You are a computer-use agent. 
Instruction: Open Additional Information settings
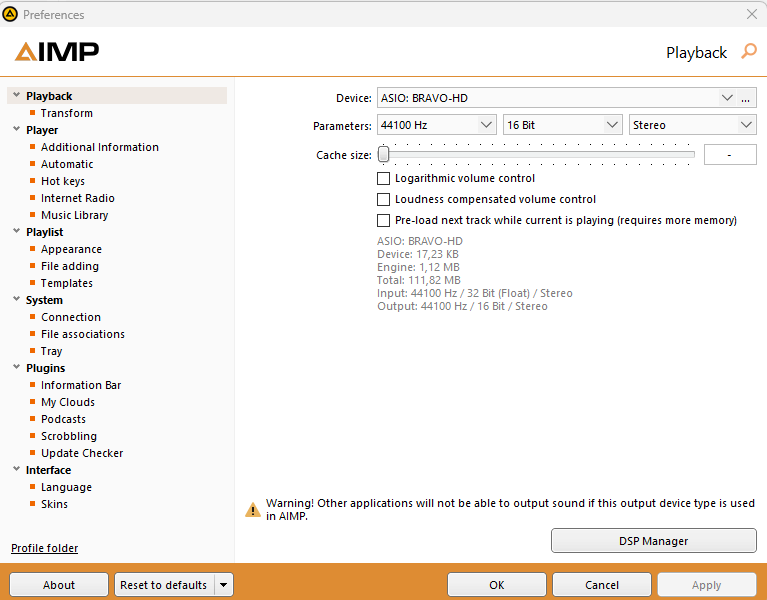(x=100, y=147)
